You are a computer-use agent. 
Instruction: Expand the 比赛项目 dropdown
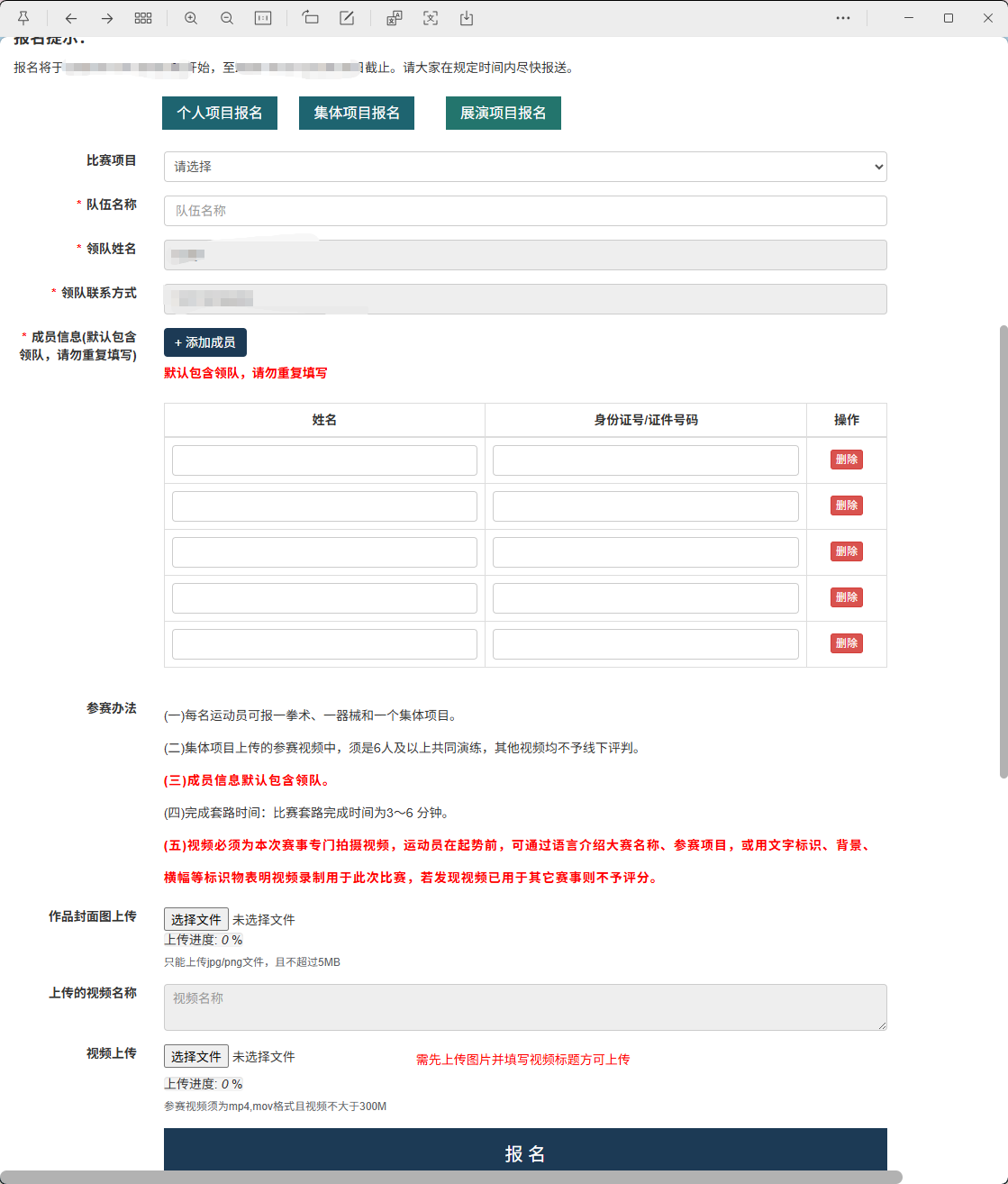pos(525,167)
